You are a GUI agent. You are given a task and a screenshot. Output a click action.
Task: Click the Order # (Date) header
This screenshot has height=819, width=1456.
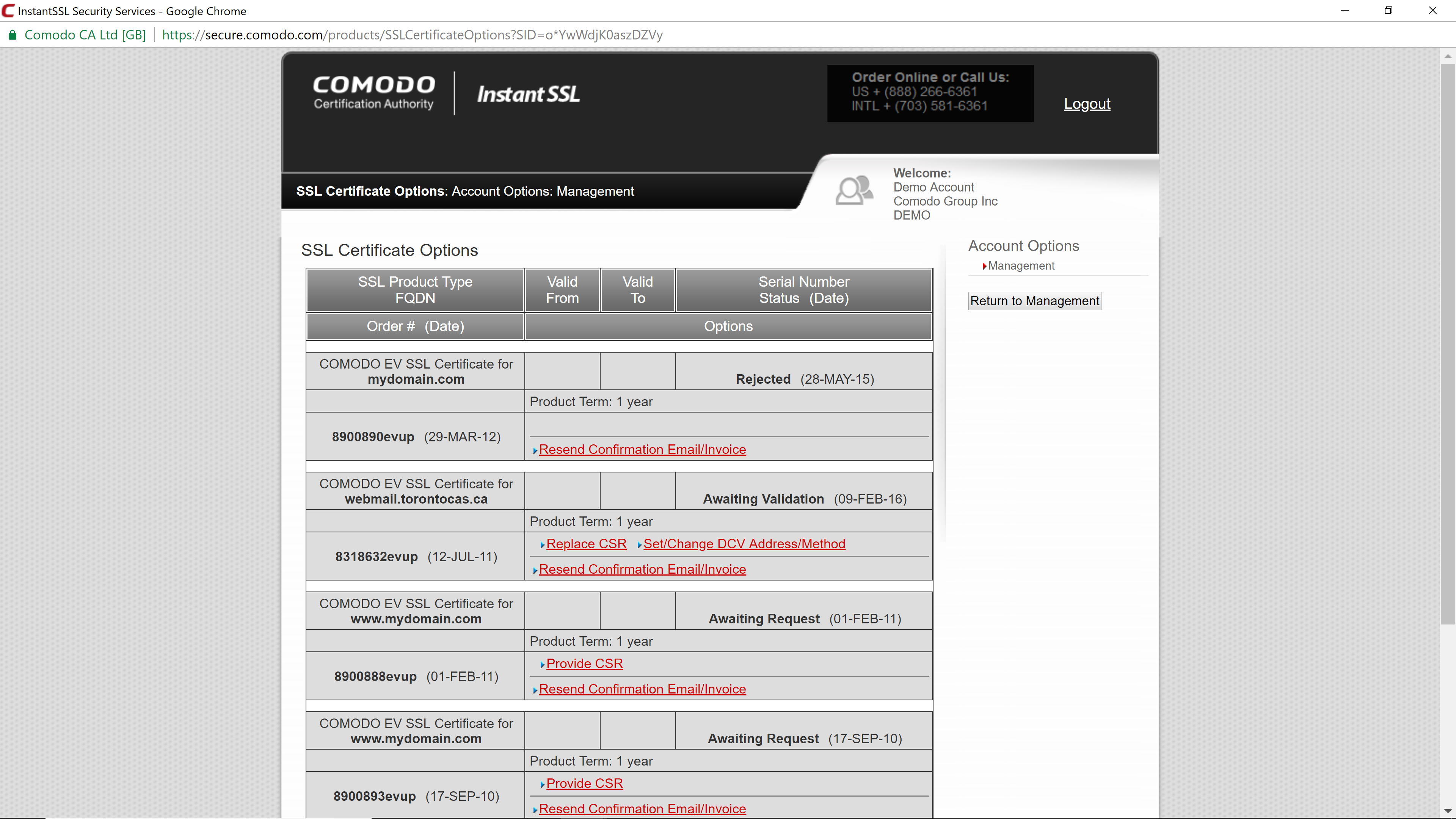click(x=415, y=326)
